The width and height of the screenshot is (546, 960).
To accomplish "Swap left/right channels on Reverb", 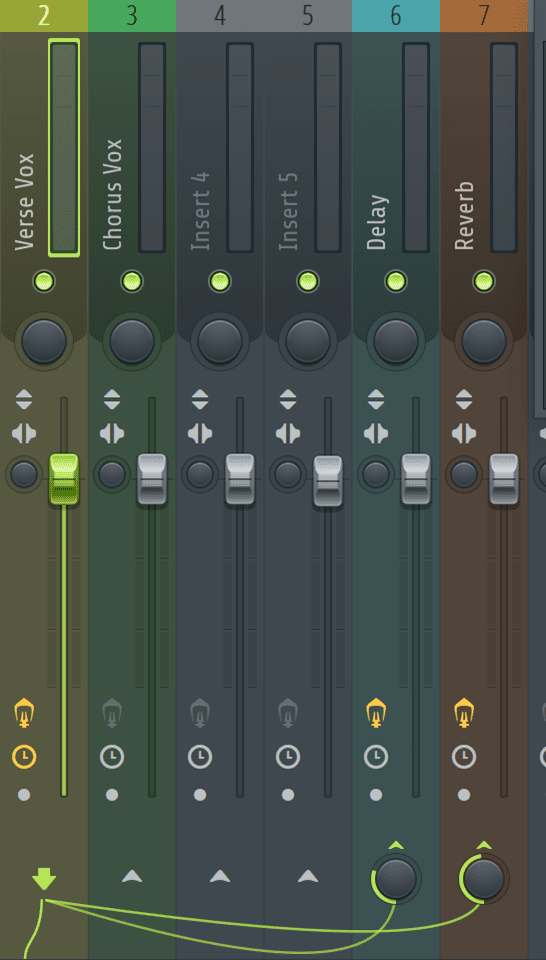I will [x=465, y=434].
